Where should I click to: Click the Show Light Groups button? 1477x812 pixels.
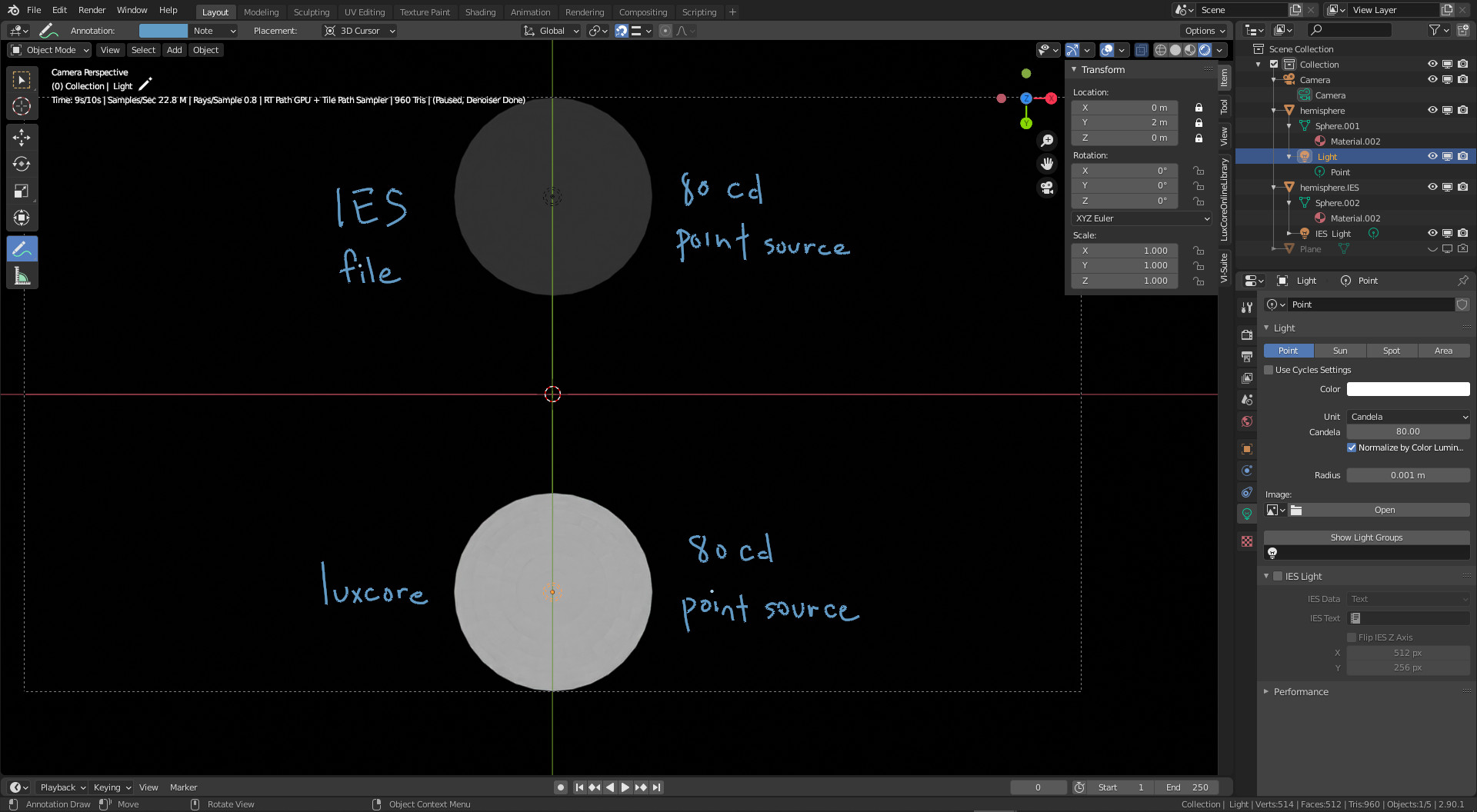pos(1366,537)
